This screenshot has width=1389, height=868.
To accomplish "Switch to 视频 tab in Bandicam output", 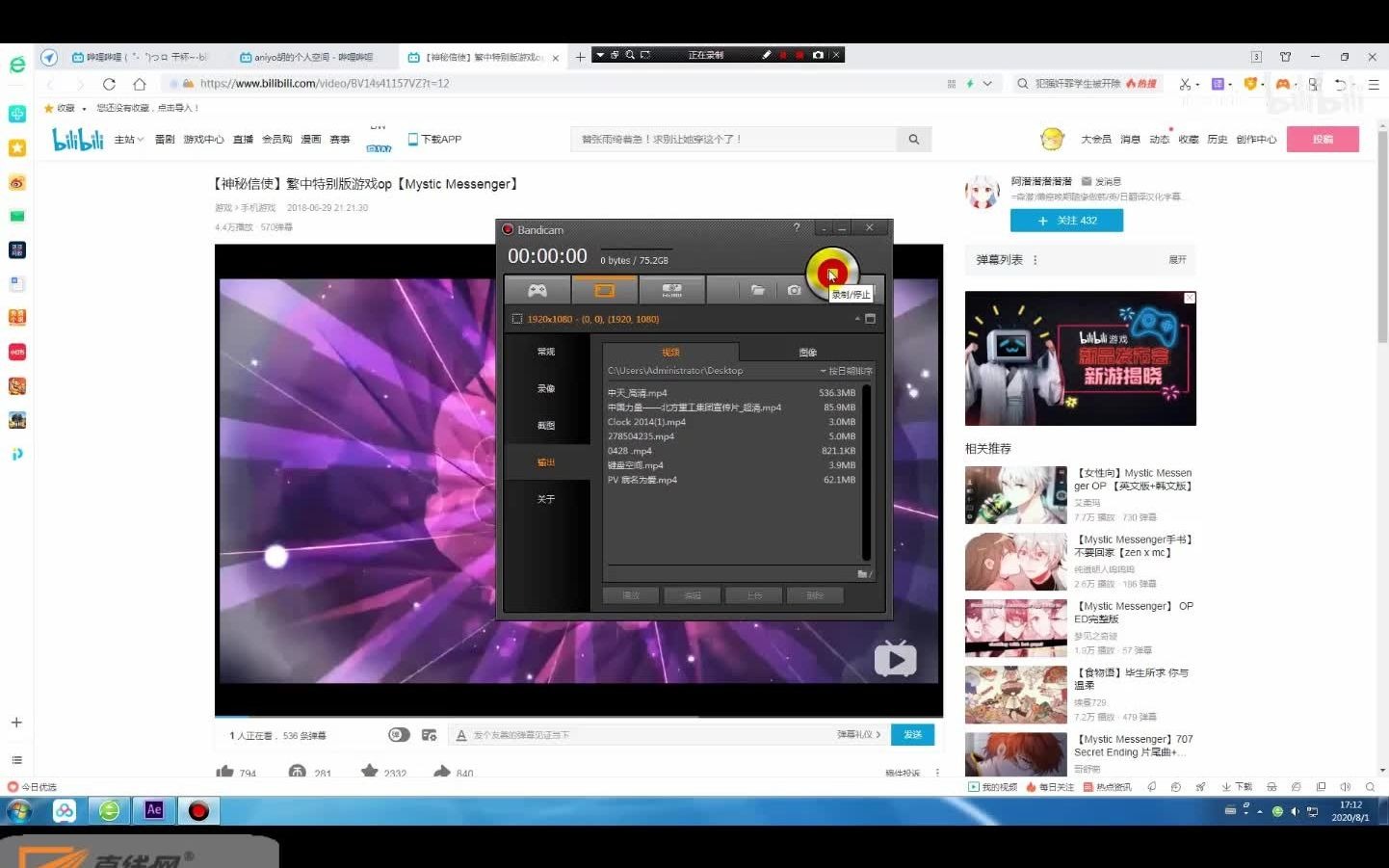I will tap(671, 352).
